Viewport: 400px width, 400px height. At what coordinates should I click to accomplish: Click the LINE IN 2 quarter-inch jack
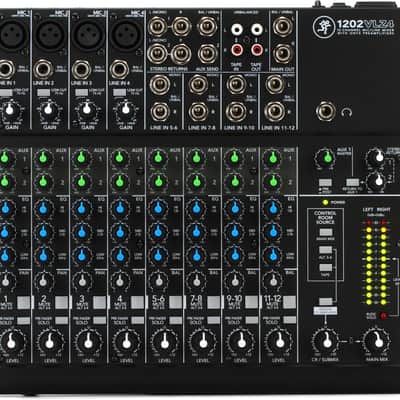[x=43, y=70]
